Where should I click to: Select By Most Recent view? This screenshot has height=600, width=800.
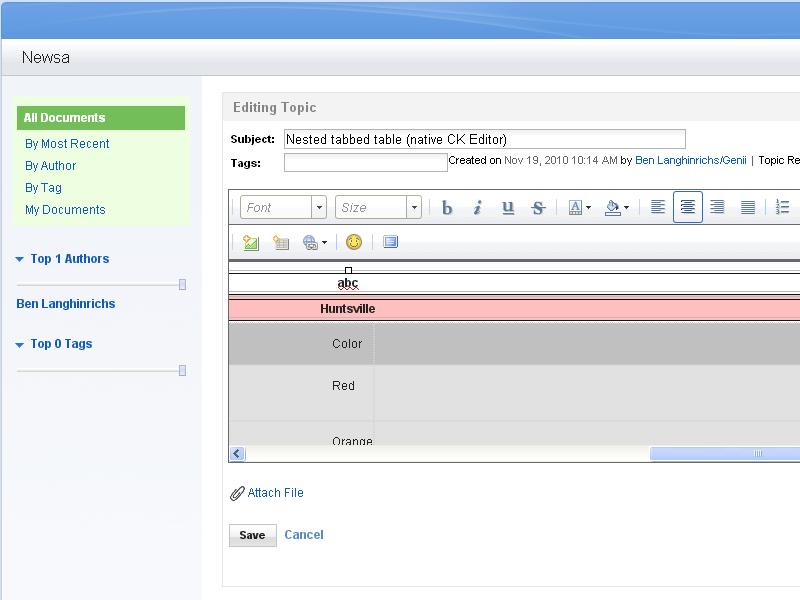point(67,144)
